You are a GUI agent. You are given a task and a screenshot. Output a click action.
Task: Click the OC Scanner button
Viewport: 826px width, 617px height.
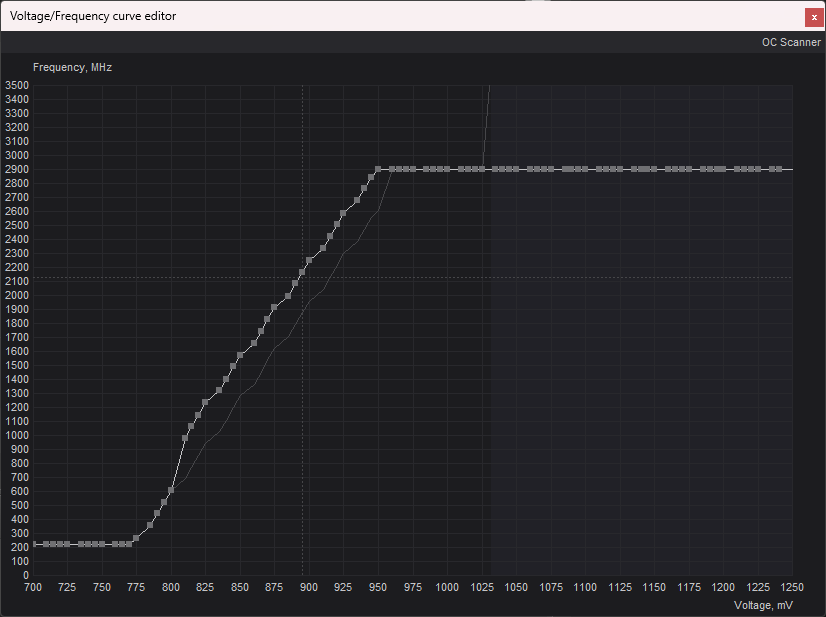click(790, 42)
